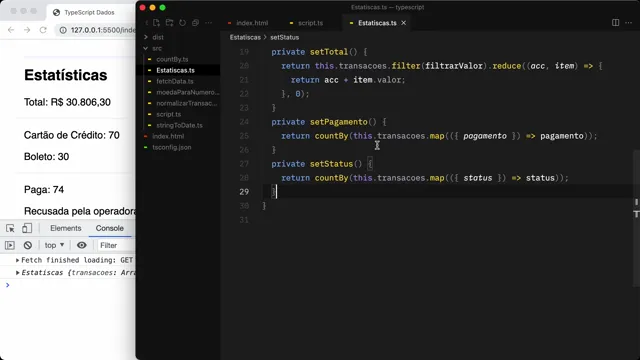Open index.html from the explorer tree
The image size is (640, 360).
point(168,136)
